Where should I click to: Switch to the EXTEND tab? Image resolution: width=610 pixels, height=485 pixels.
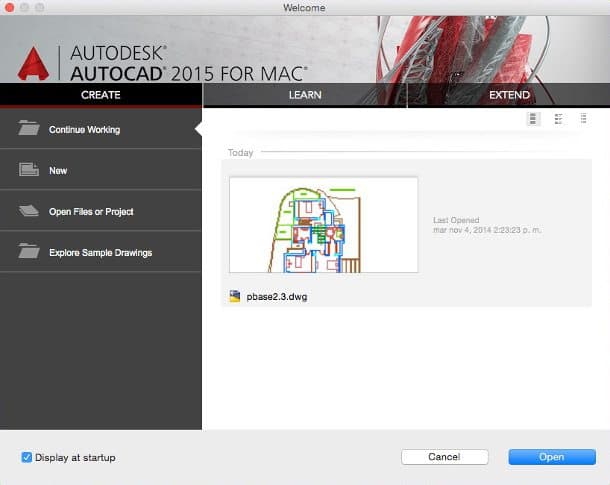509,95
